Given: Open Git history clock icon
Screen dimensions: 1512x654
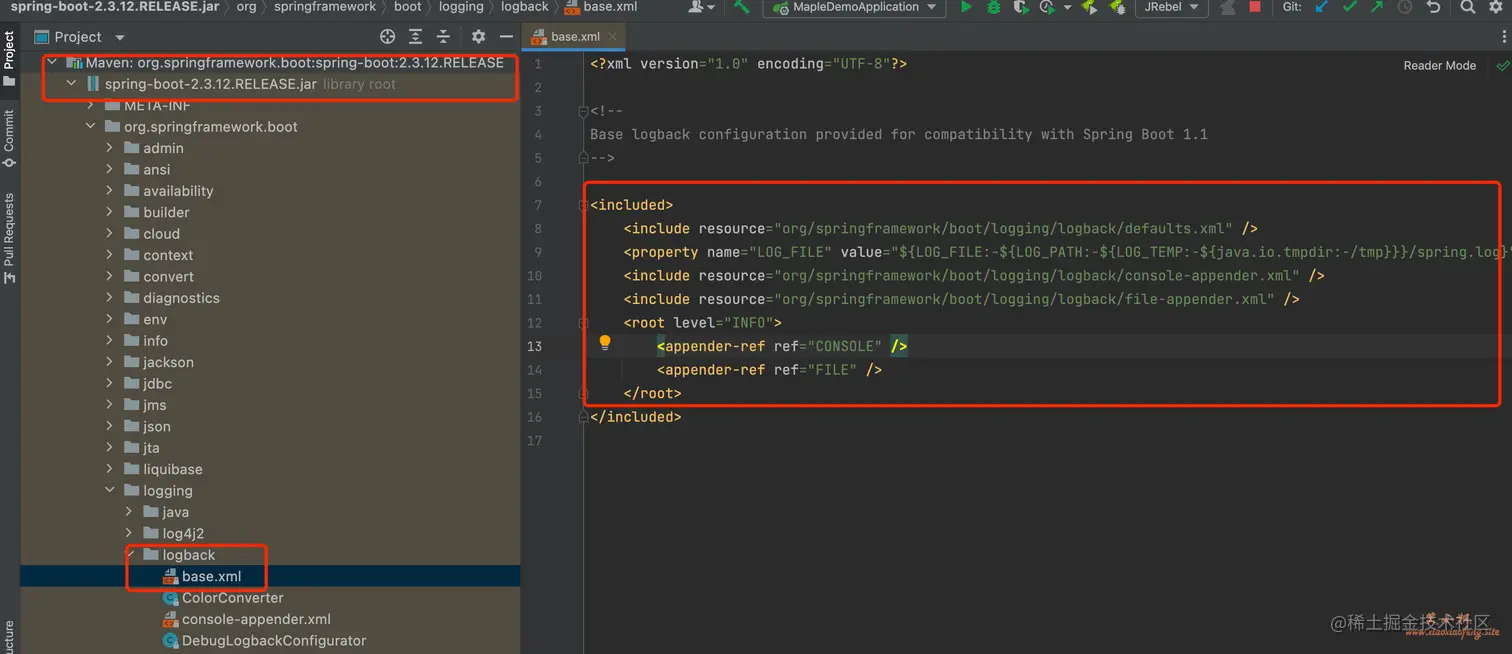Looking at the screenshot, I should point(1404,7).
